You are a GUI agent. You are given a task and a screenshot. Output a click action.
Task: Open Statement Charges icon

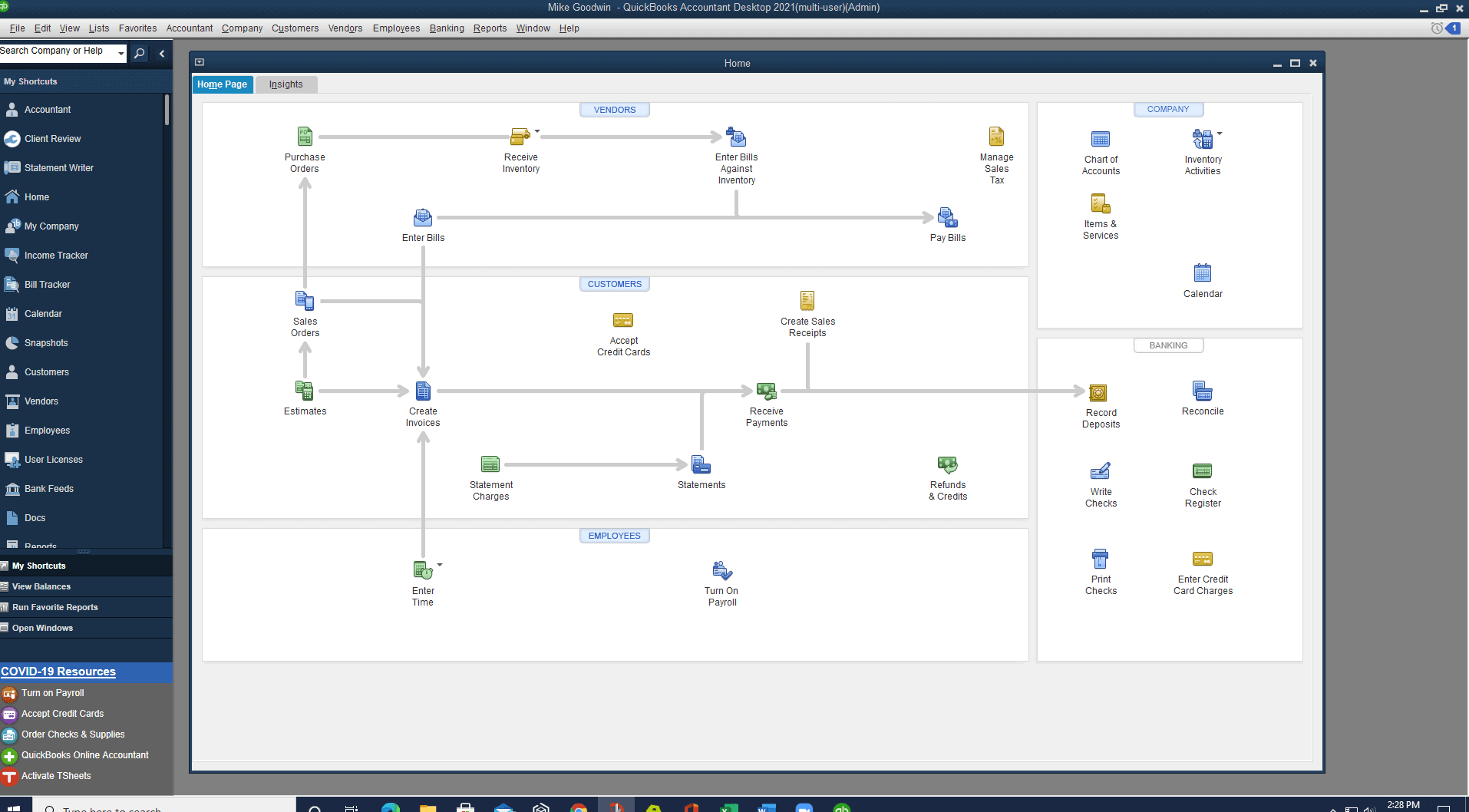490,464
